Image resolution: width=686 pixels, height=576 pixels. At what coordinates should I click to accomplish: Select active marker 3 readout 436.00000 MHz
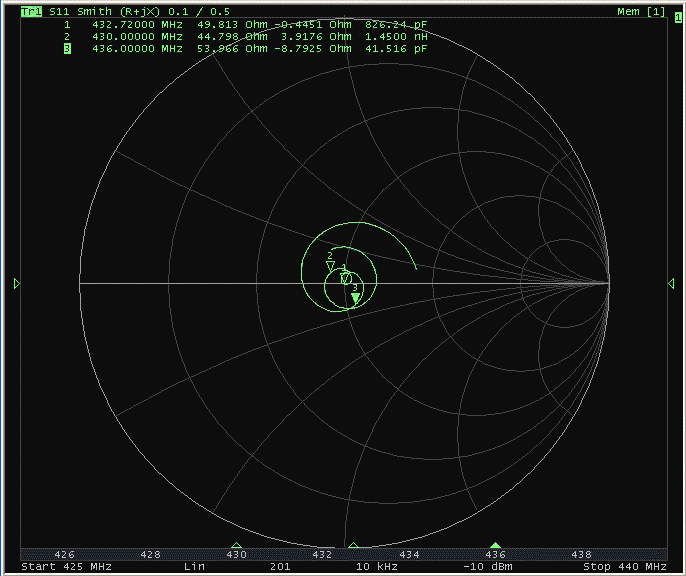click(245, 49)
